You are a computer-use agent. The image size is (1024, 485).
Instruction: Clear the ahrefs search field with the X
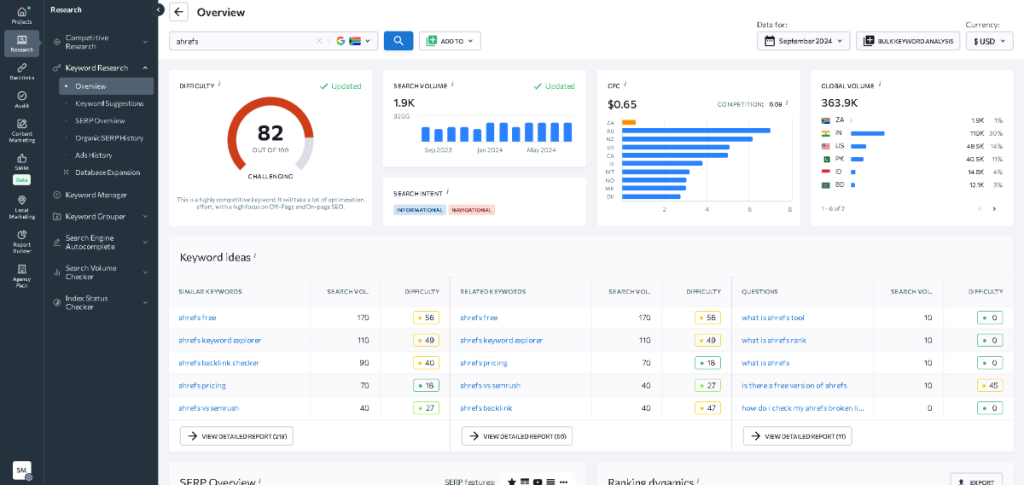point(319,40)
